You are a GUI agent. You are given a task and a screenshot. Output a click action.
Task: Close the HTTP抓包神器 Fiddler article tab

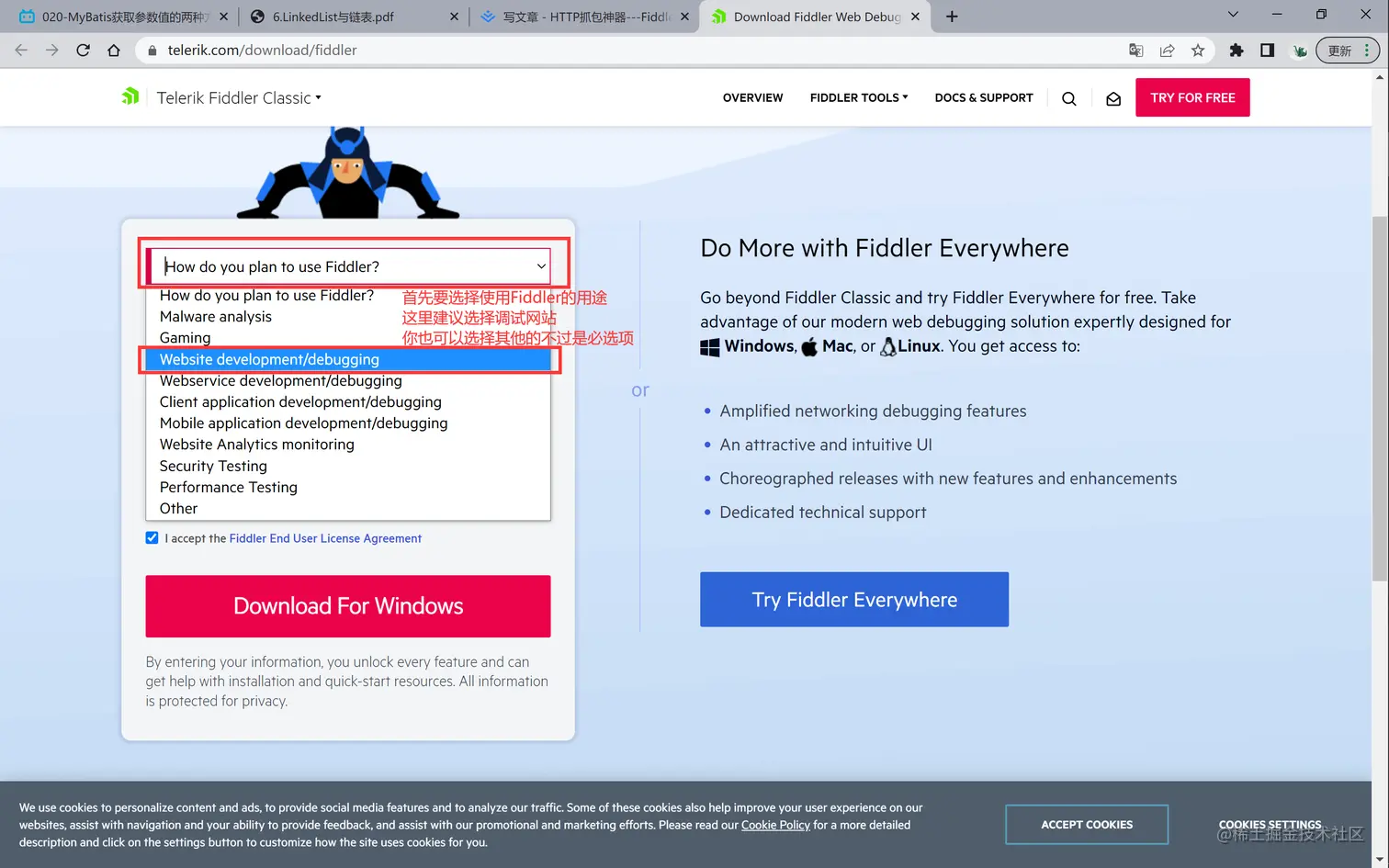click(684, 17)
